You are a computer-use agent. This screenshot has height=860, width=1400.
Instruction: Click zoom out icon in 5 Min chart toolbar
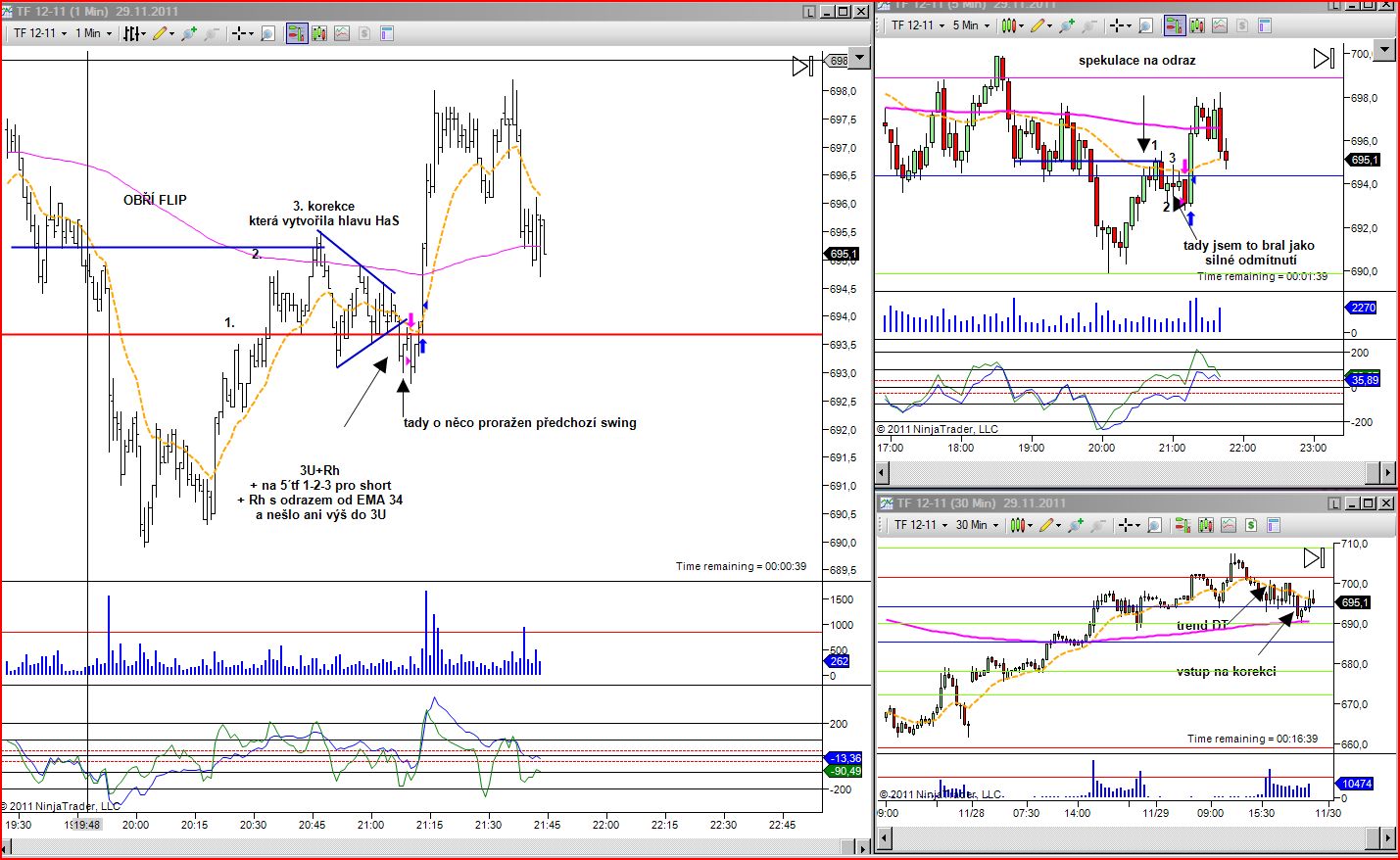click(1087, 25)
